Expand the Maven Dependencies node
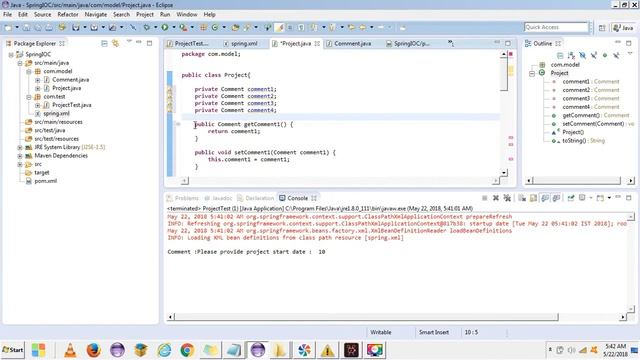Viewport: 640px width, 360px height. tap(20, 156)
